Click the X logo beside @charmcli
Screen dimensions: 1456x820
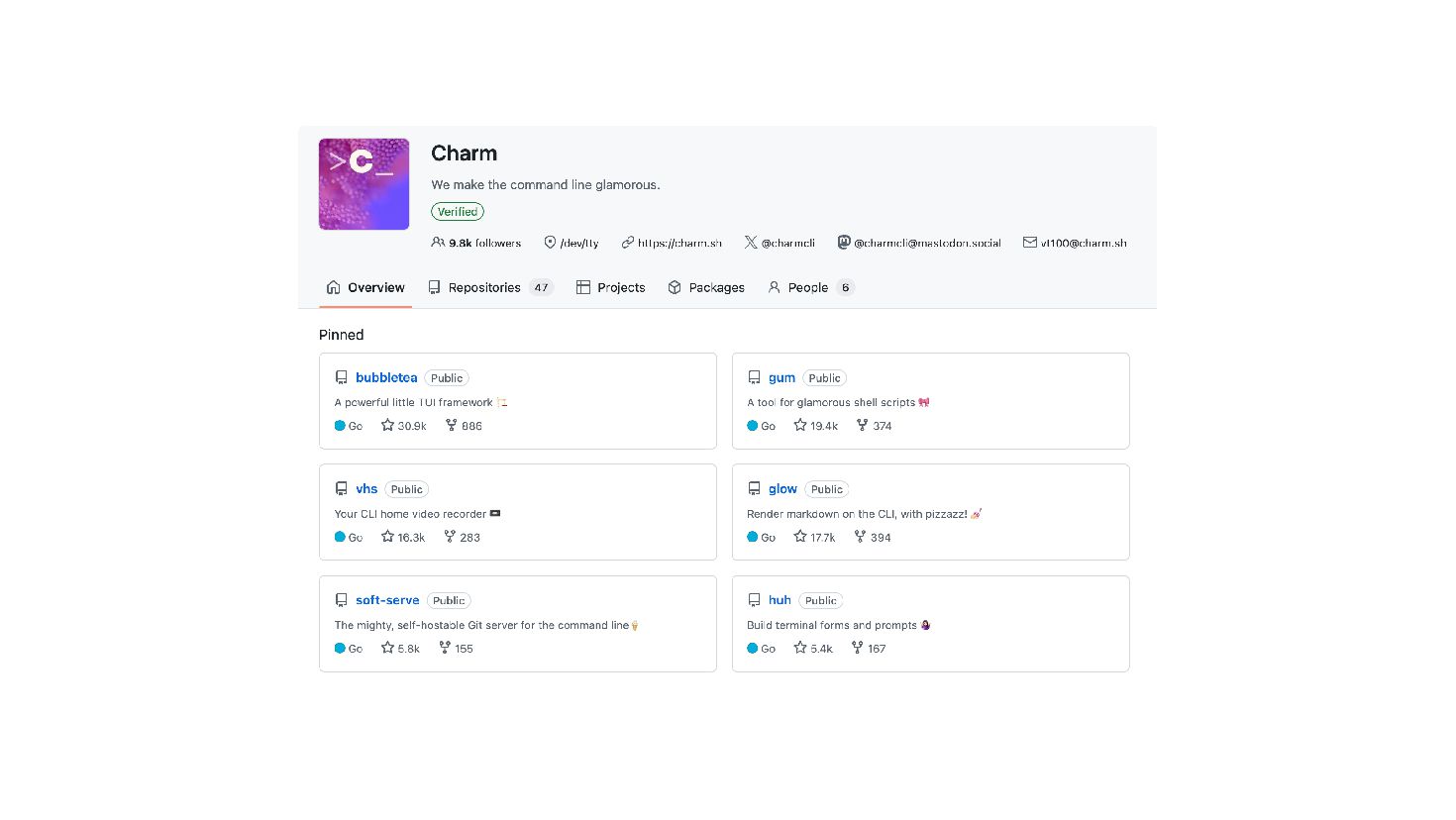point(751,243)
